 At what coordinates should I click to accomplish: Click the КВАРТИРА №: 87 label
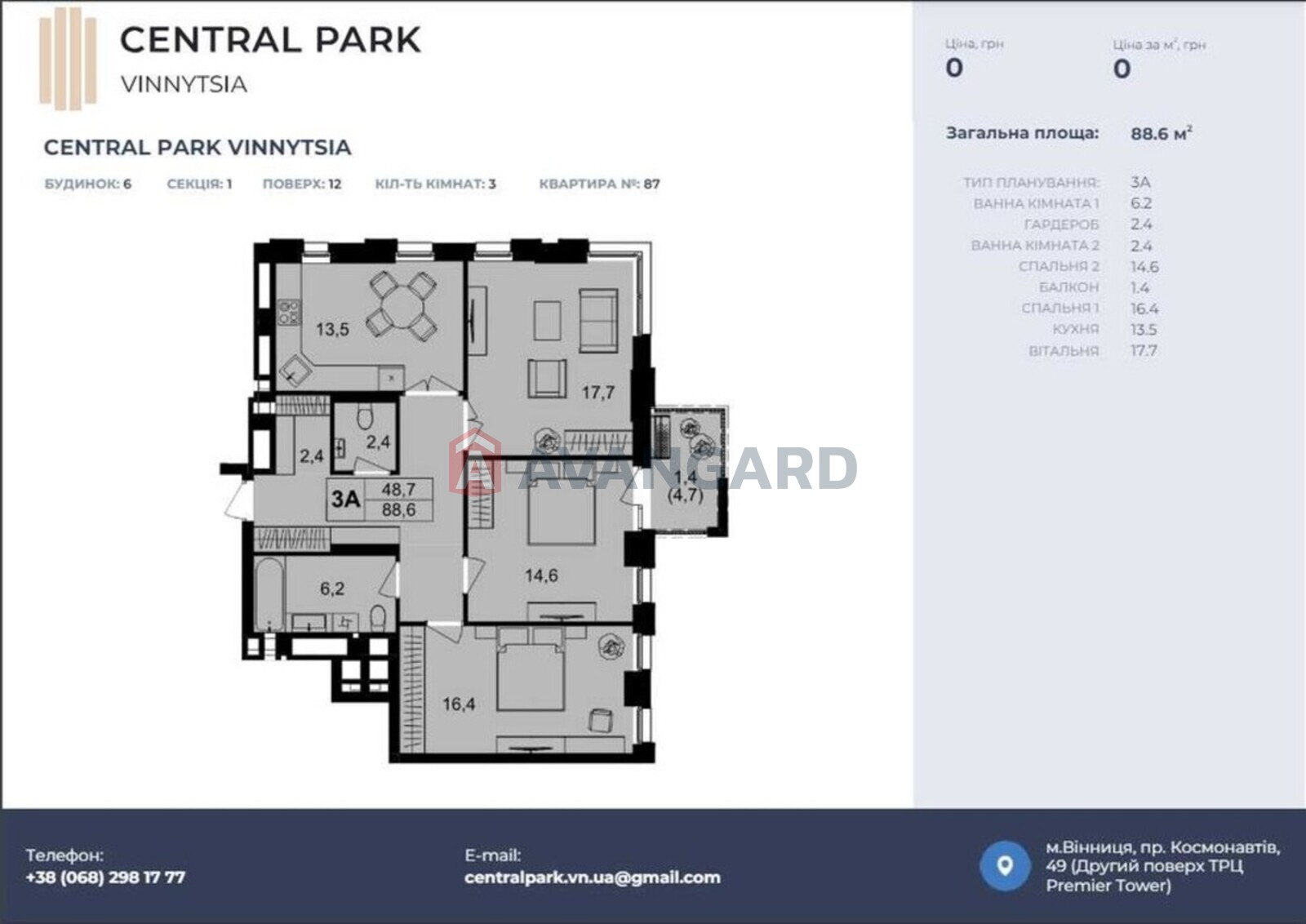point(599,184)
